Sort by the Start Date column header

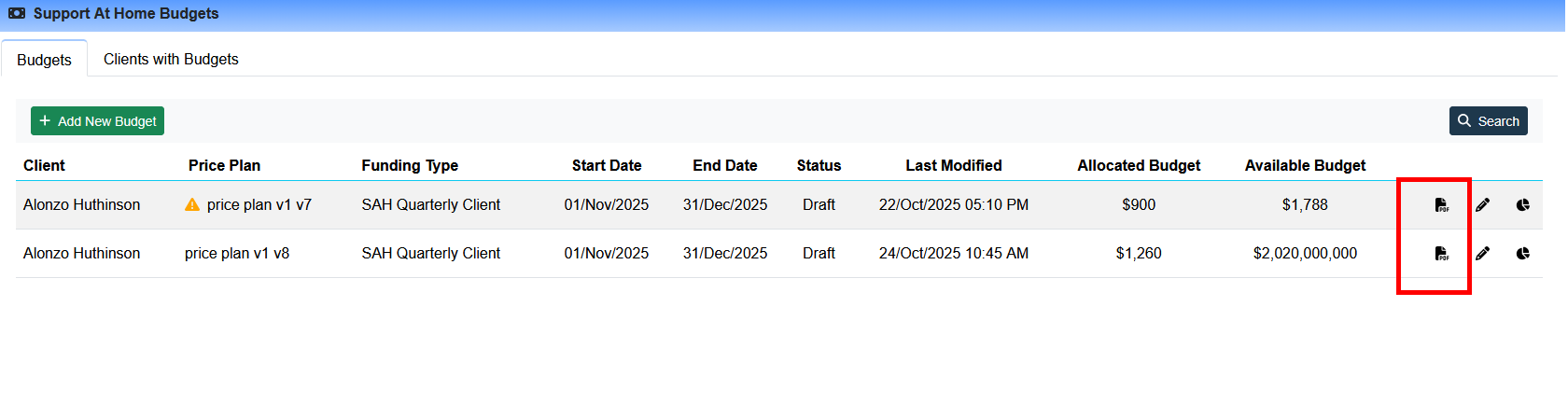tap(606, 166)
